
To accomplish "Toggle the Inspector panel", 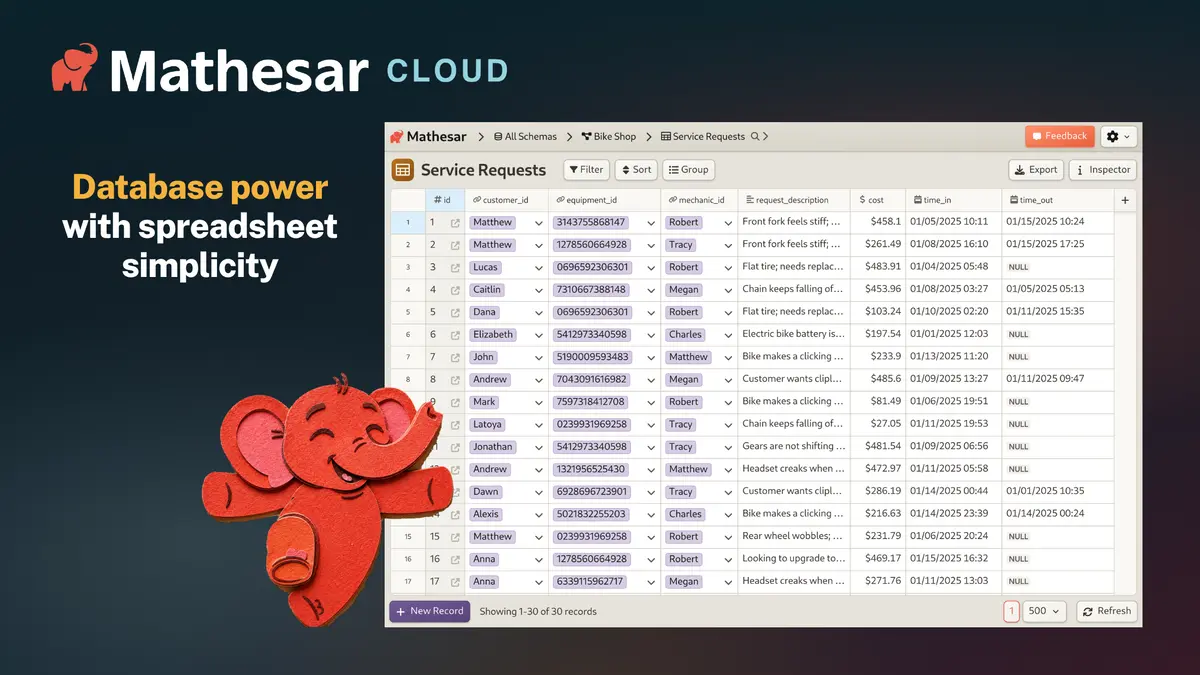I will point(1103,170).
